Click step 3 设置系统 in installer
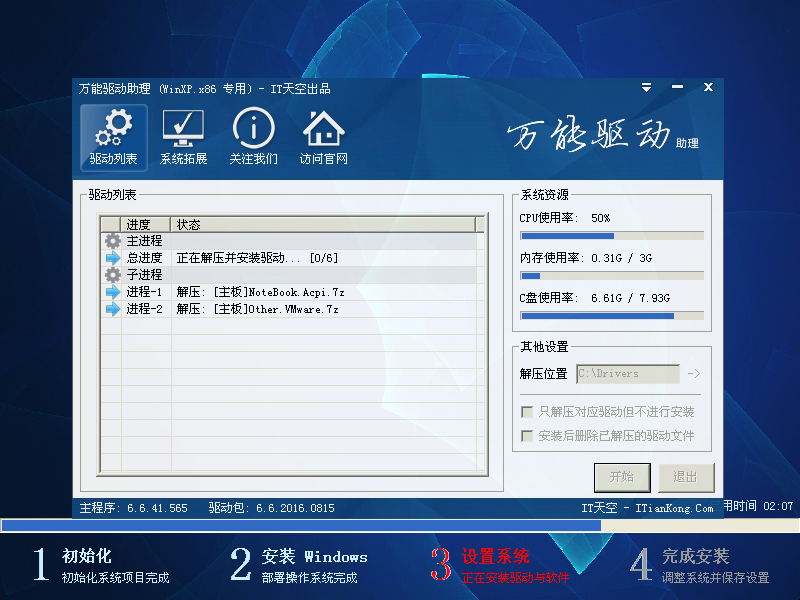800x600 pixels. pos(500,565)
